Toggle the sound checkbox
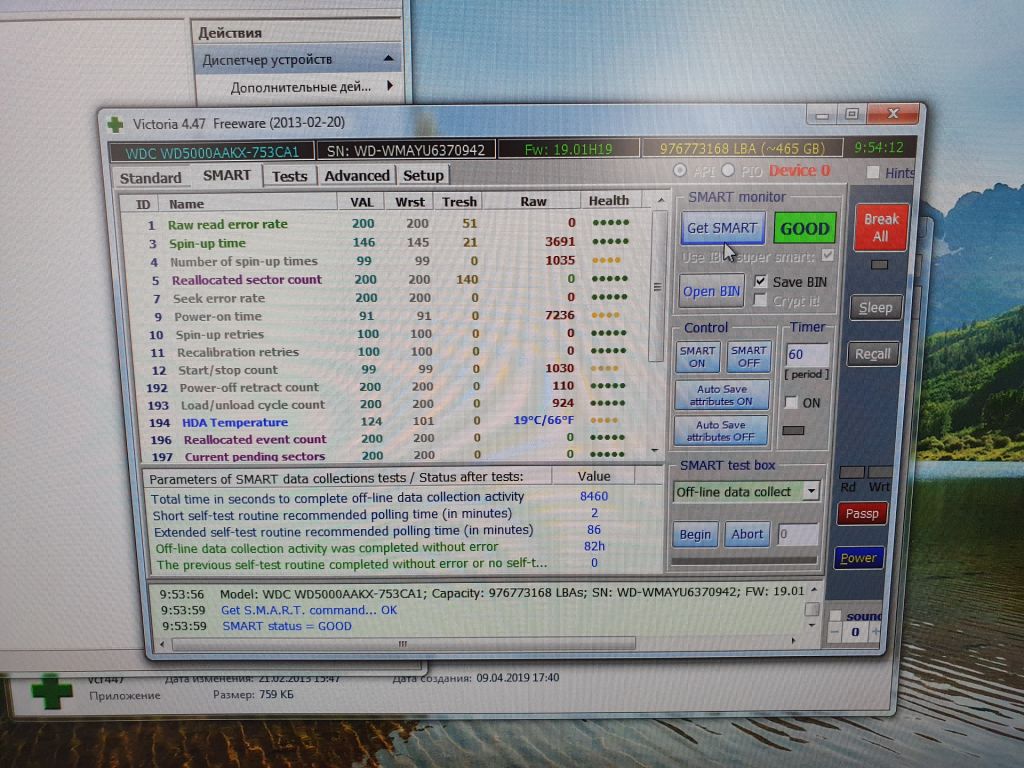Viewport: 1024px width, 768px height. [835, 616]
